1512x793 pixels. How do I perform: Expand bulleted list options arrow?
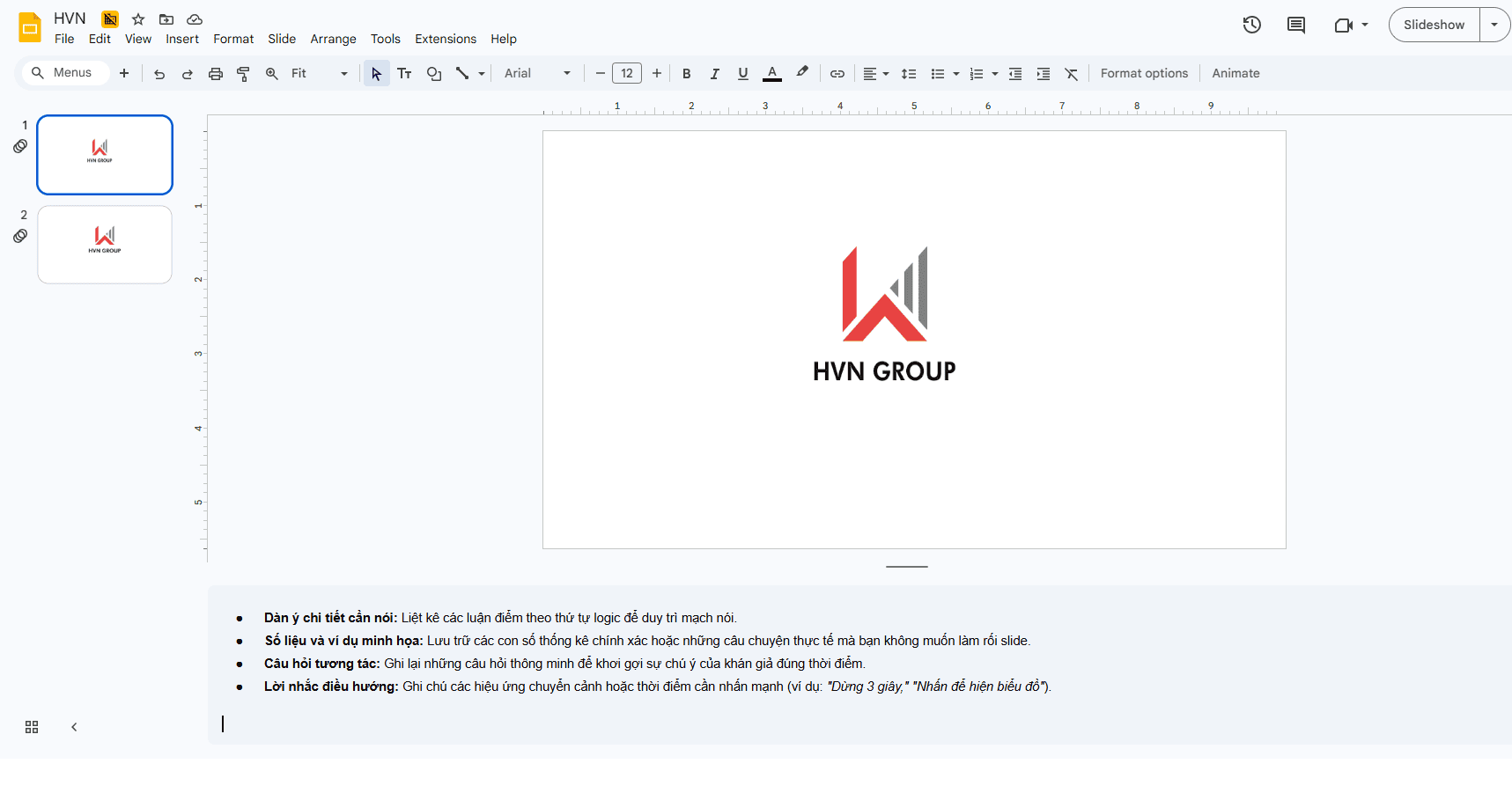956,74
